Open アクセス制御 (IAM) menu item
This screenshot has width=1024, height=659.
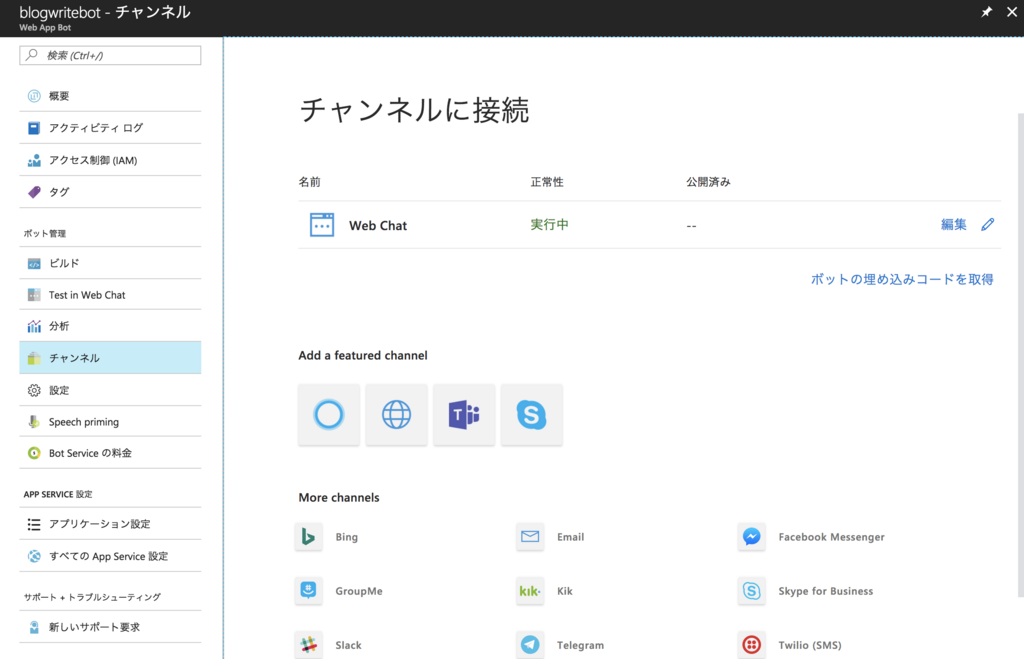tap(110, 160)
